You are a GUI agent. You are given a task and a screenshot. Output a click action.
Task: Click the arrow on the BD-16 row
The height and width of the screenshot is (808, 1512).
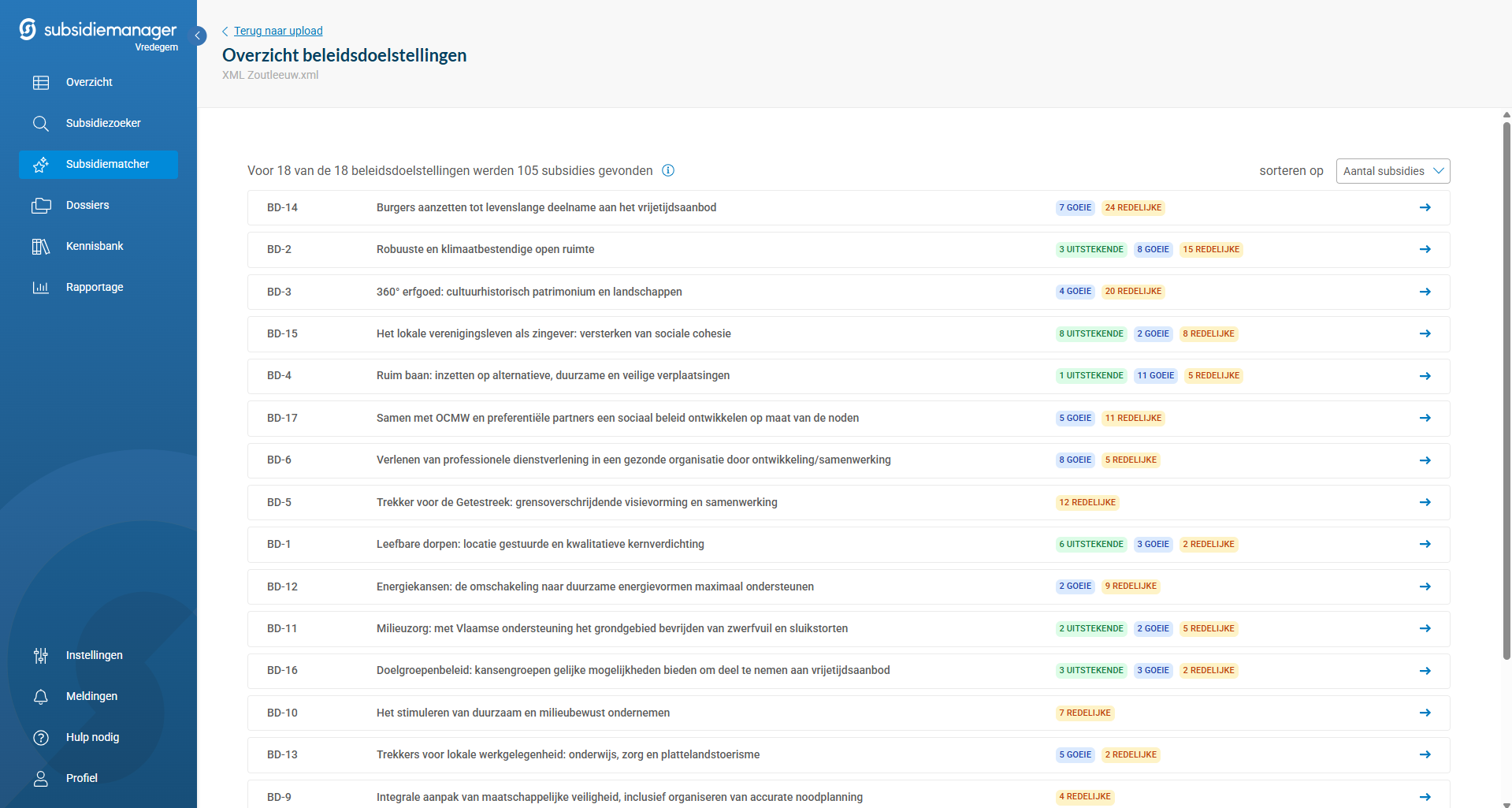point(1425,671)
